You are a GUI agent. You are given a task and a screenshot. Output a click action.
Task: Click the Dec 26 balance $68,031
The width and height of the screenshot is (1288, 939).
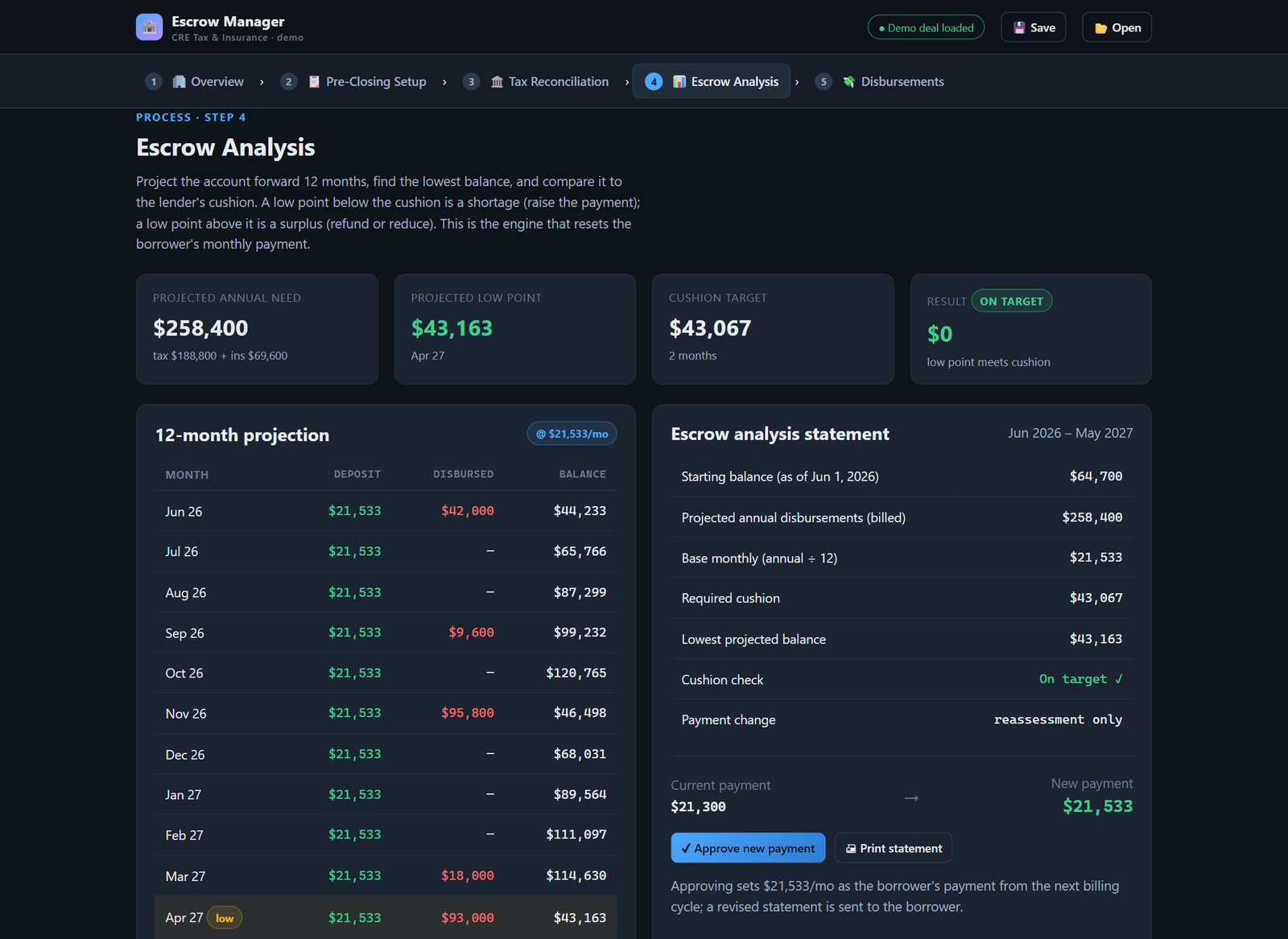(x=580, y=754)
